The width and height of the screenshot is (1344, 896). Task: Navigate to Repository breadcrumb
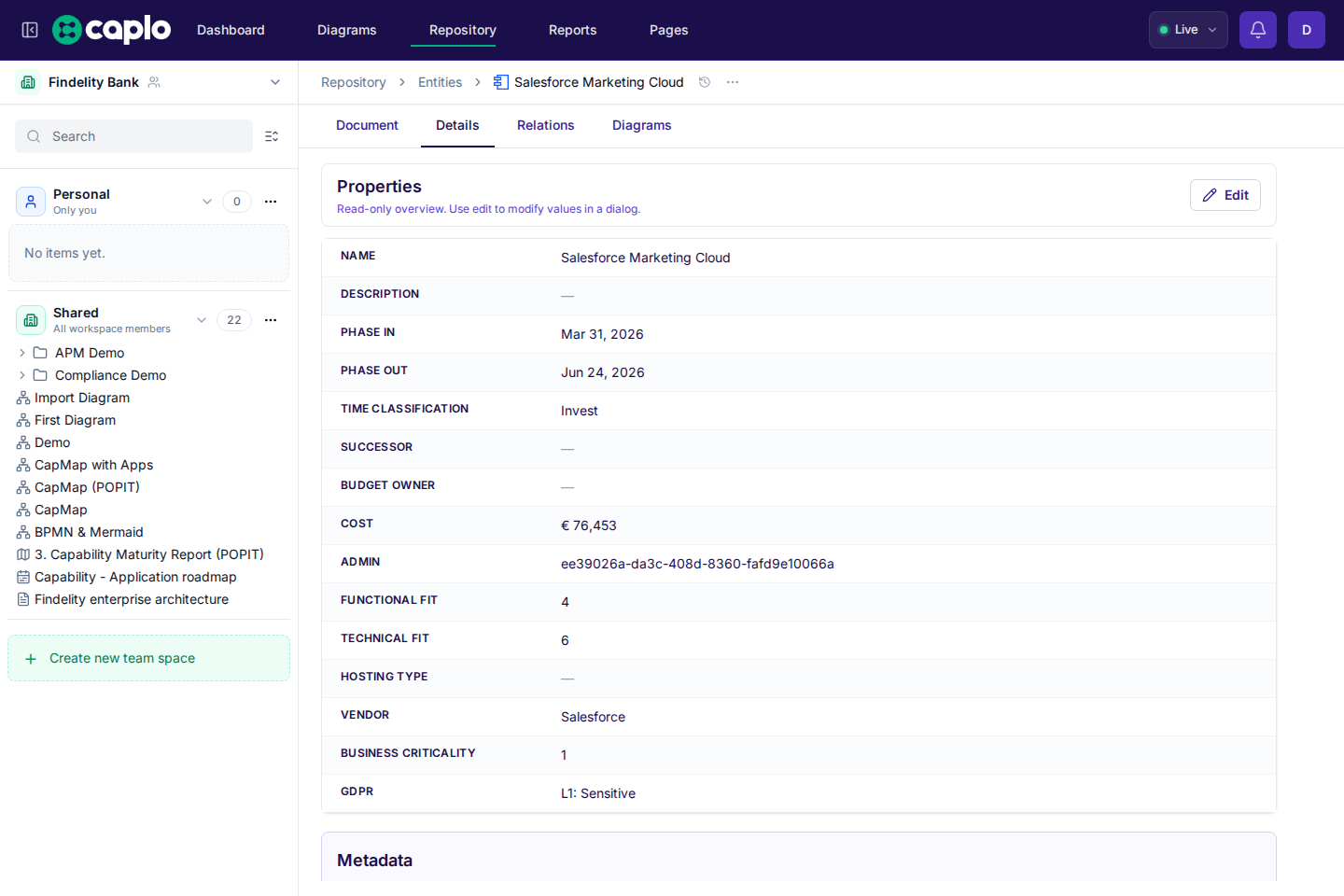[x=354, y=82]
